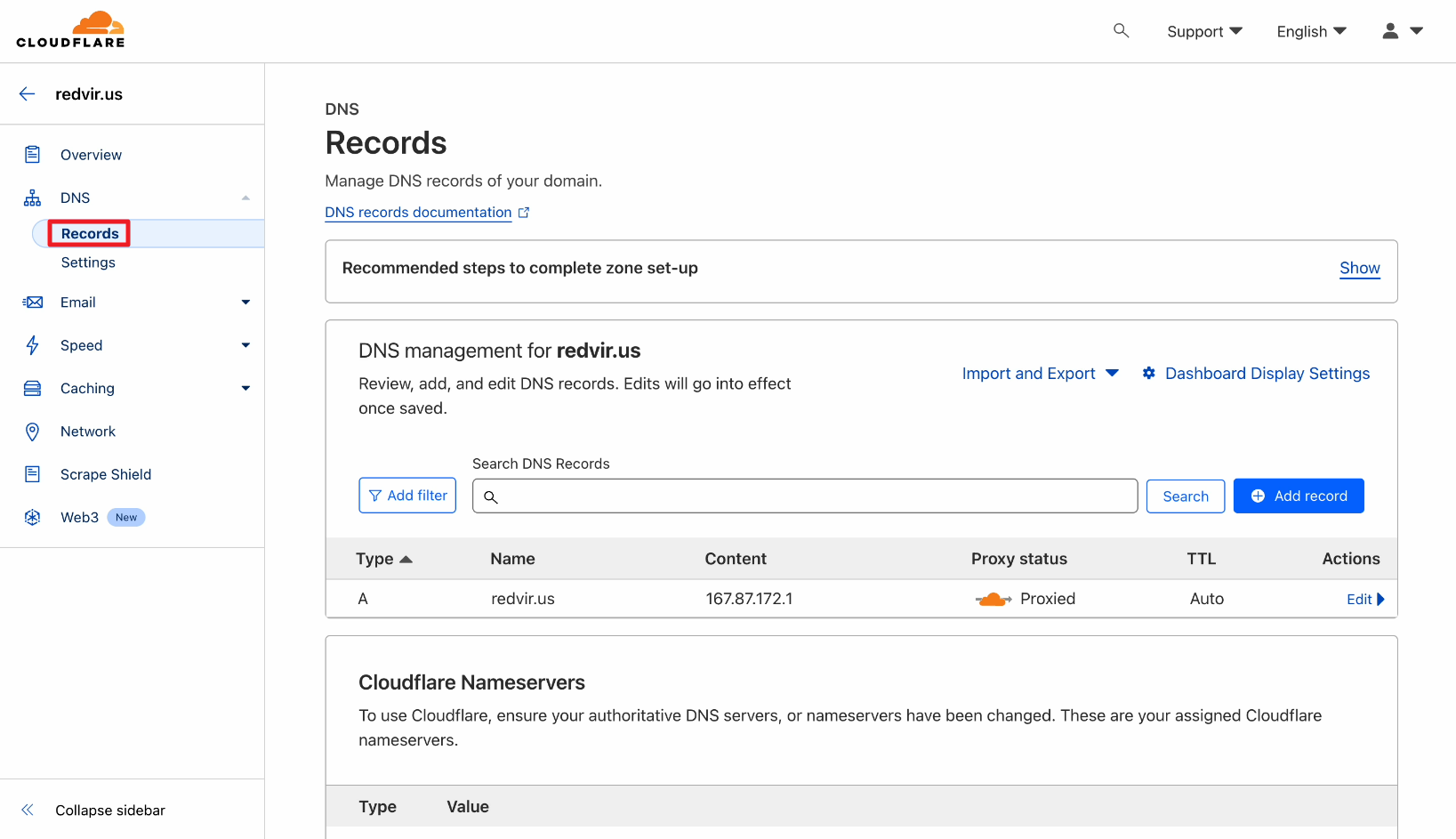Screen dimensions: 1456x839
Task: Collapse the DNS sidebar section
Action: pyautogui.click(x=245, y=198)
